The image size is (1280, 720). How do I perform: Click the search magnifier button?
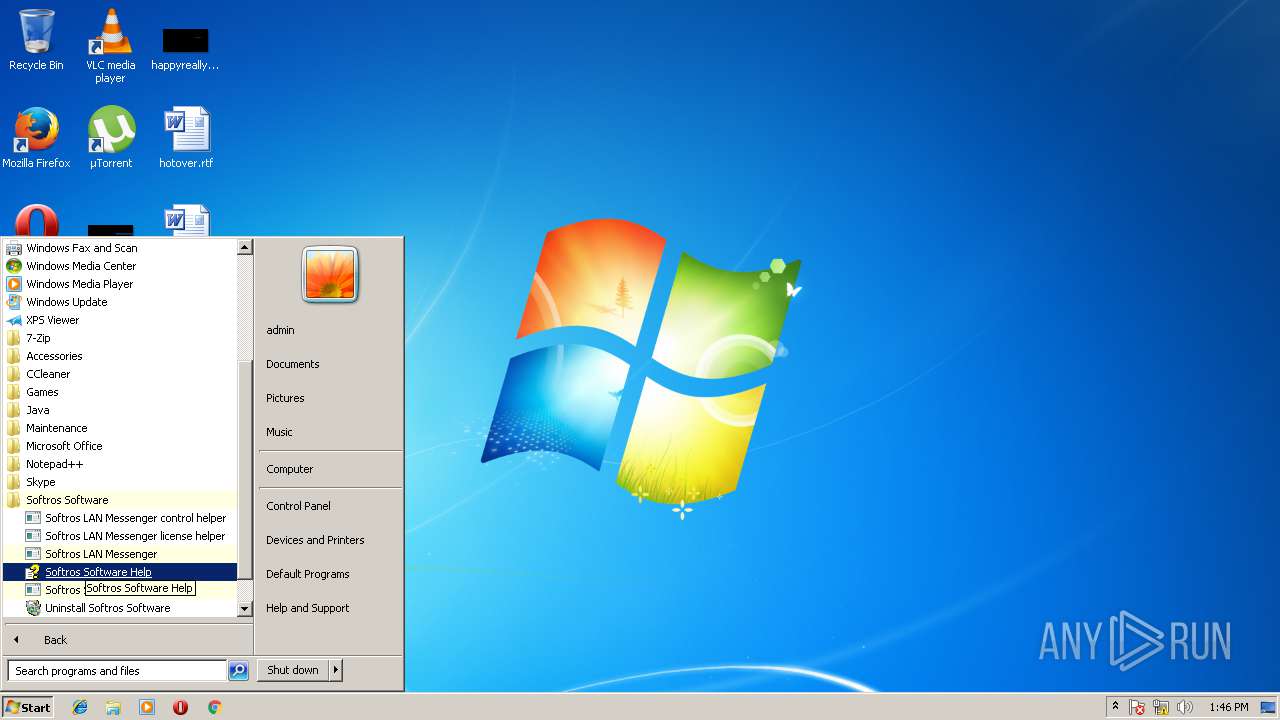tap(238, 671)
